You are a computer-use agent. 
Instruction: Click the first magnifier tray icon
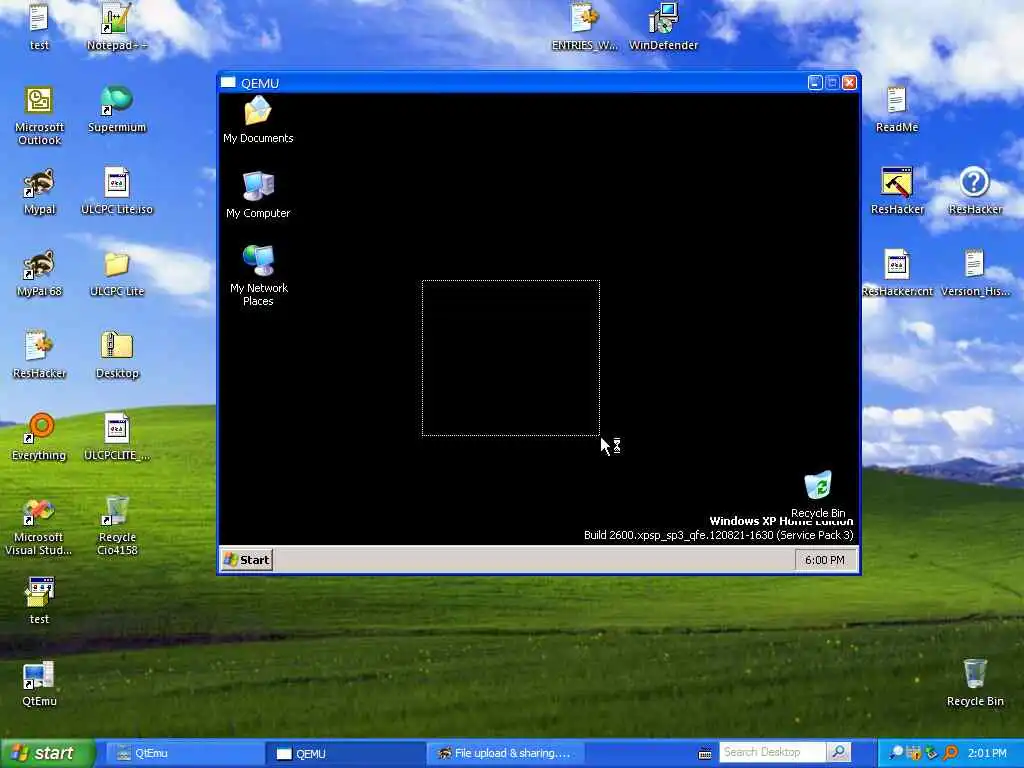click(x=897, y=753)
